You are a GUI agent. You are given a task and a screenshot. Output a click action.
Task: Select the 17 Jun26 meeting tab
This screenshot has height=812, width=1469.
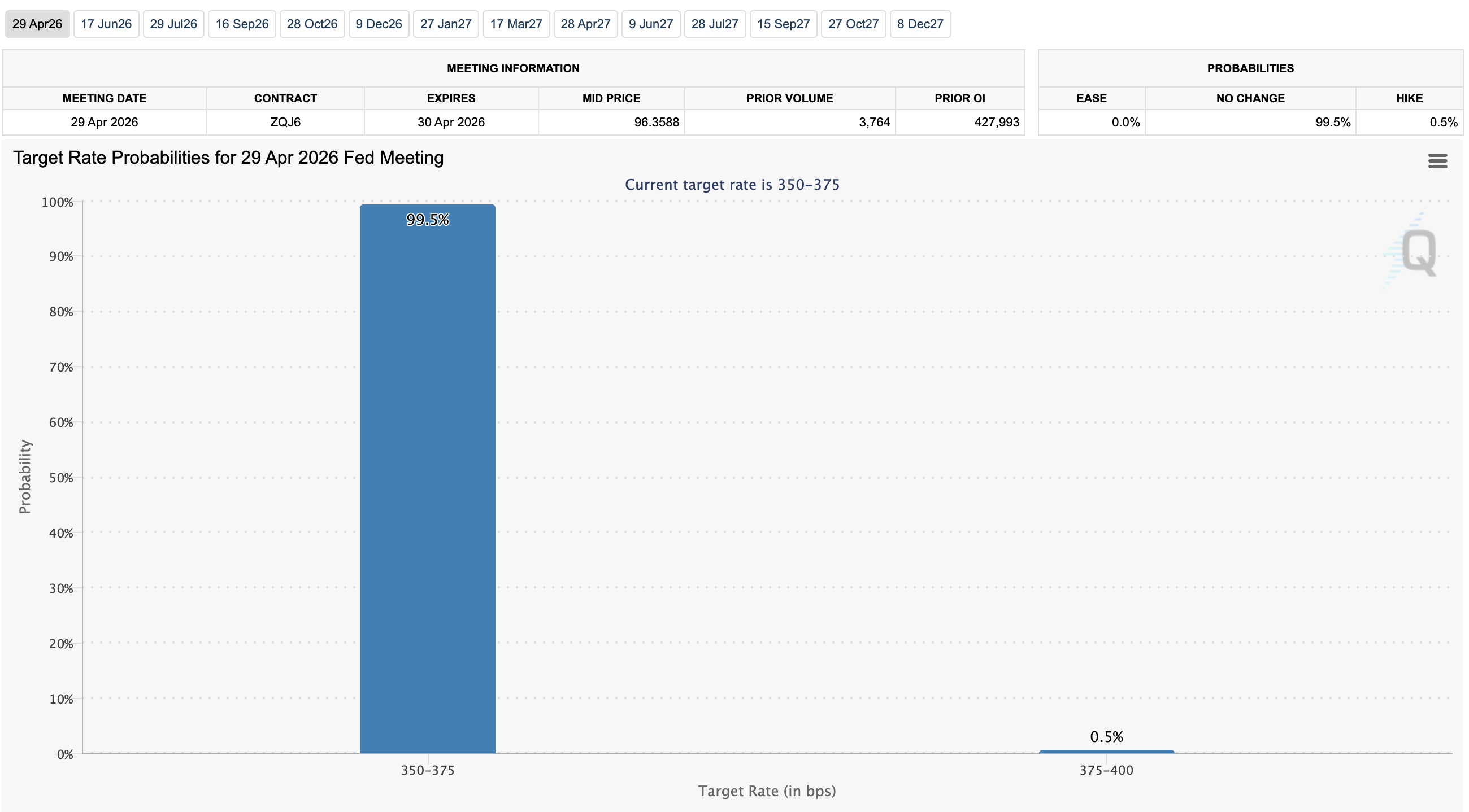tap(106, 24)
